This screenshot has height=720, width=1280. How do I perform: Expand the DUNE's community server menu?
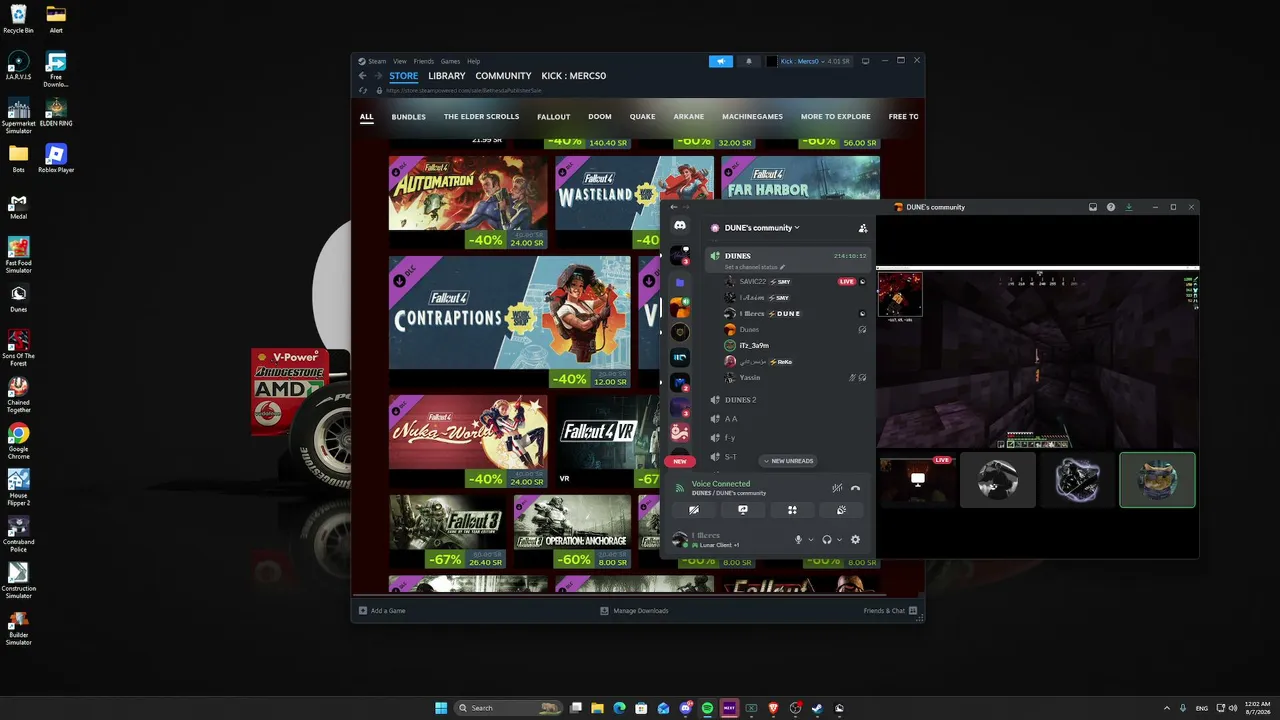pyautogui.click(x=762, y=228)
